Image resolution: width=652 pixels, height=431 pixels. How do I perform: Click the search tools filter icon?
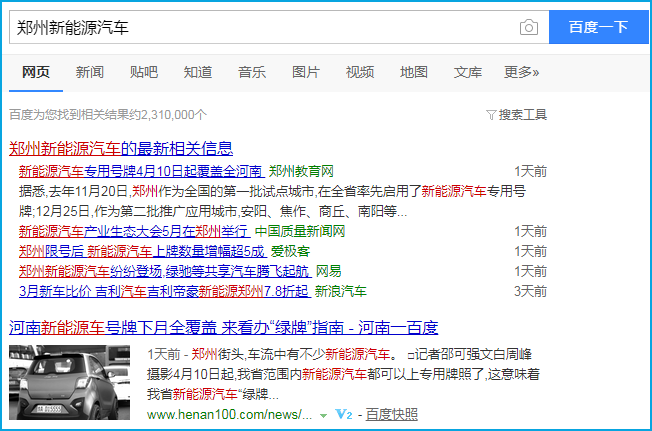(491, 115)
